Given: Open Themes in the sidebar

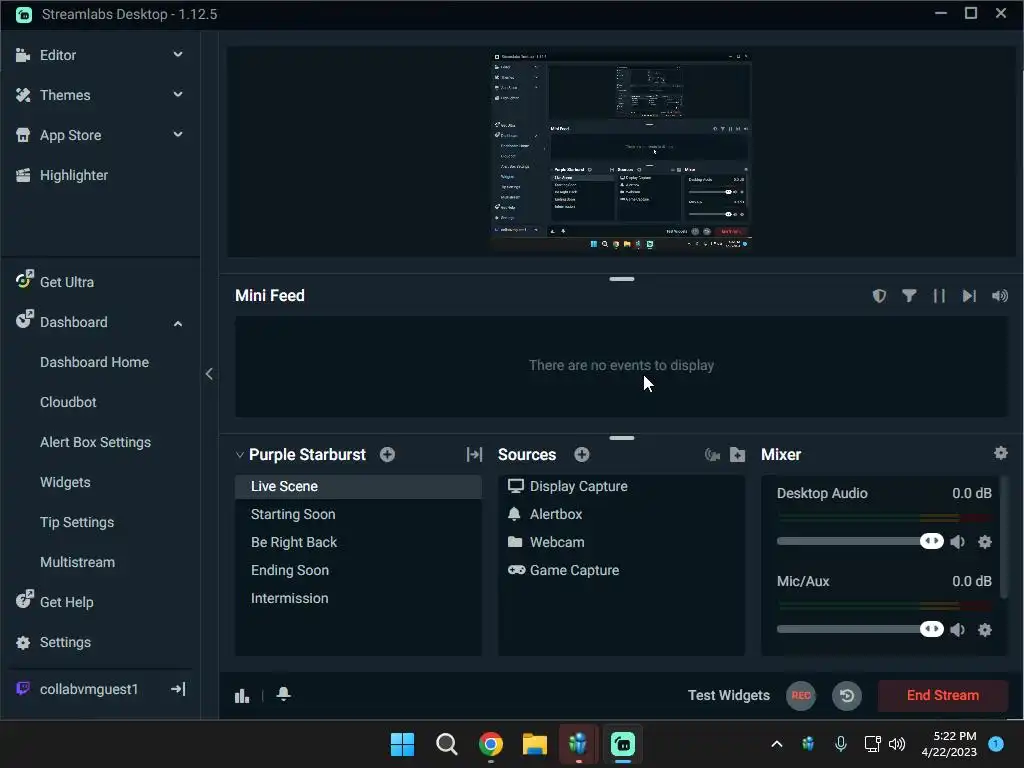Looking at the screenshot, I should [65, 95].
